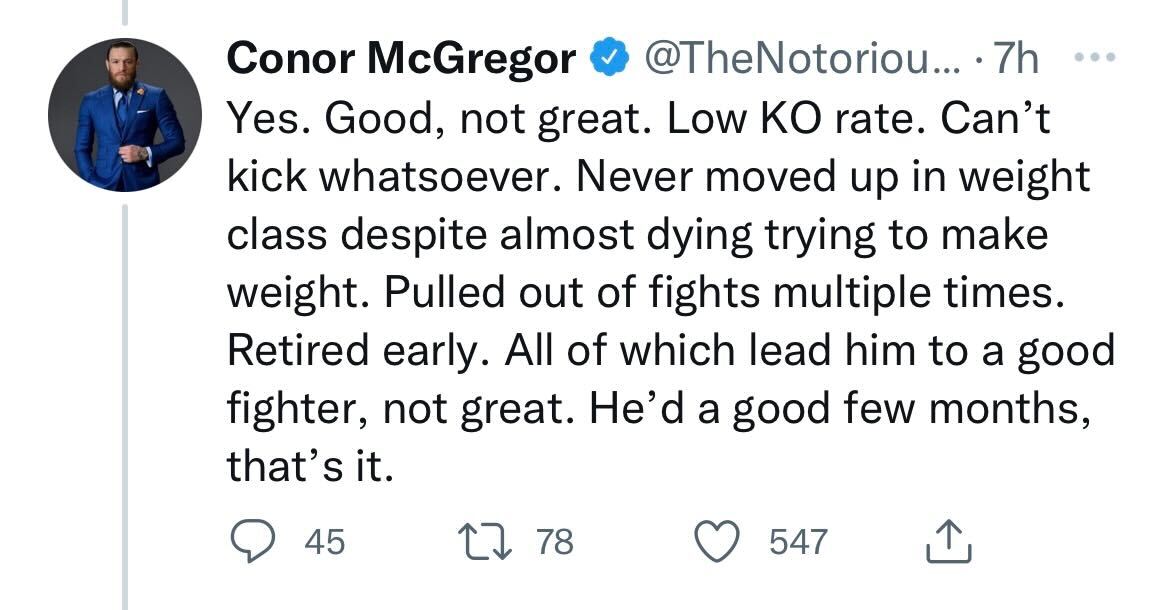View the 78 retweets count

click(555, 541)
